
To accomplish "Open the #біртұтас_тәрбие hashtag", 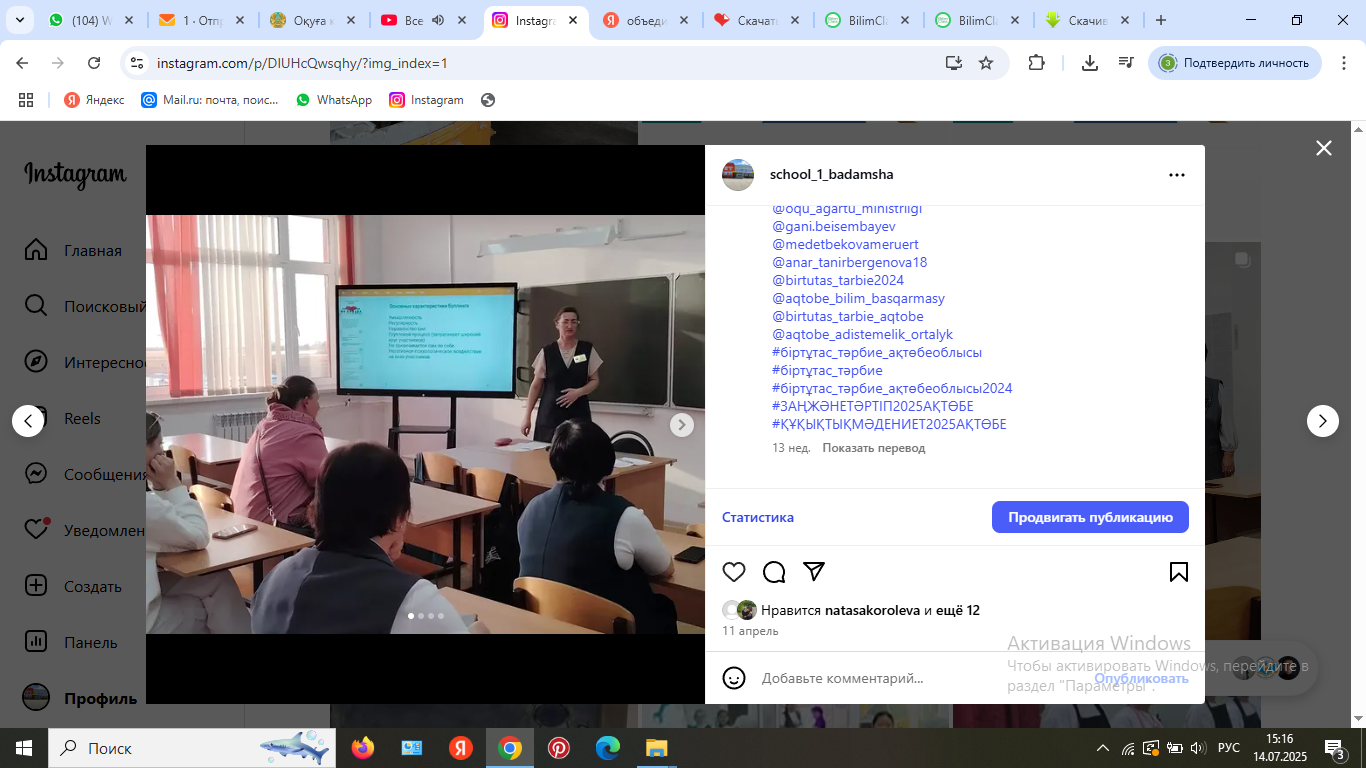I will tap(827, 371).
